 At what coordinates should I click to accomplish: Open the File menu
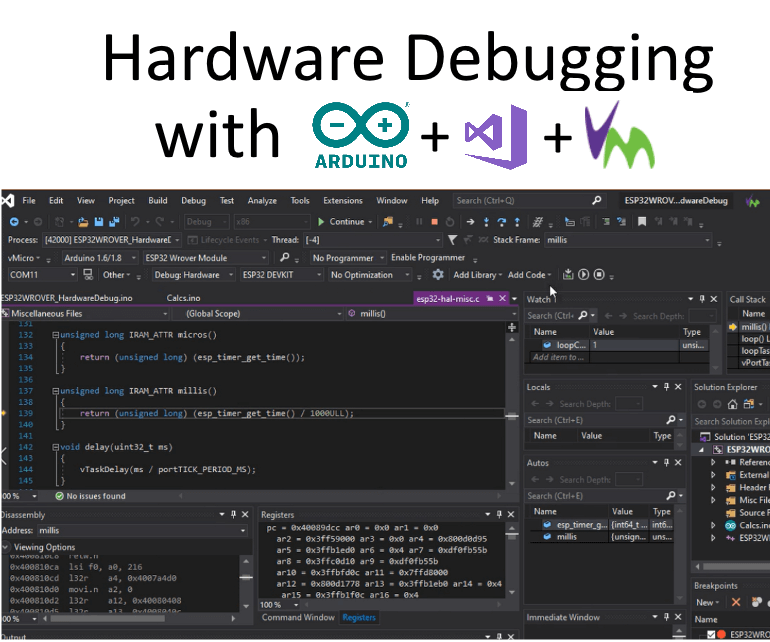point(29,200)
